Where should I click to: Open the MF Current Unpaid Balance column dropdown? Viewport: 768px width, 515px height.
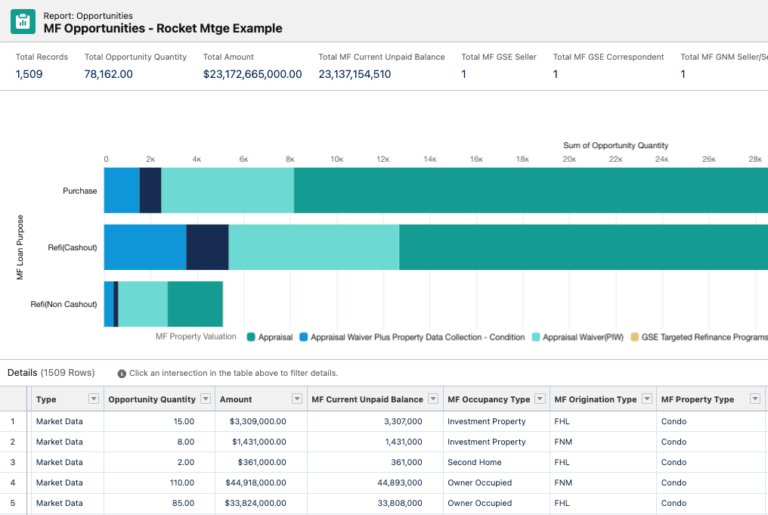pos(433,399)
